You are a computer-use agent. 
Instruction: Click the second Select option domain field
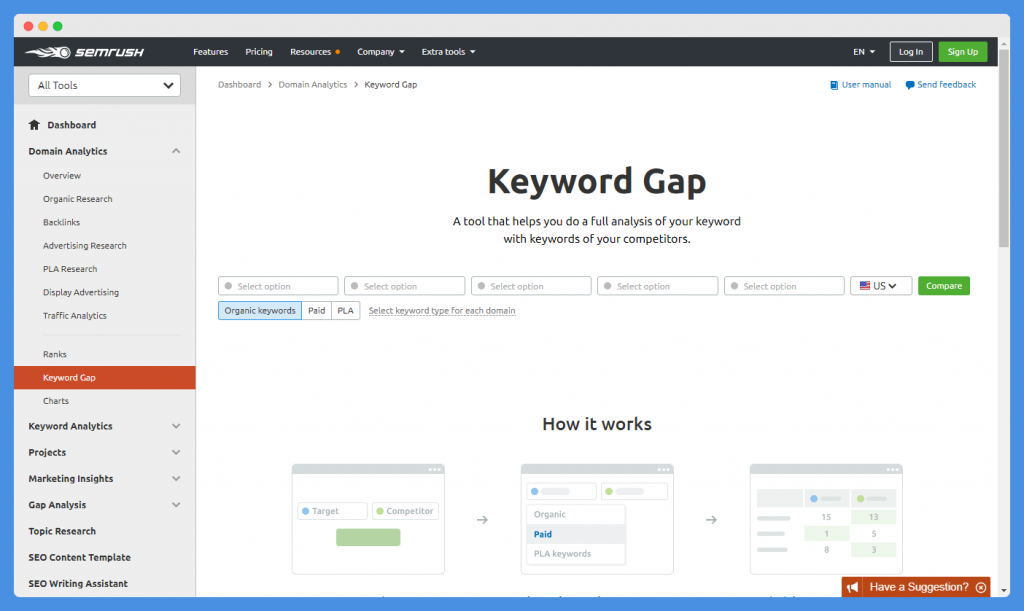[405, 286]
